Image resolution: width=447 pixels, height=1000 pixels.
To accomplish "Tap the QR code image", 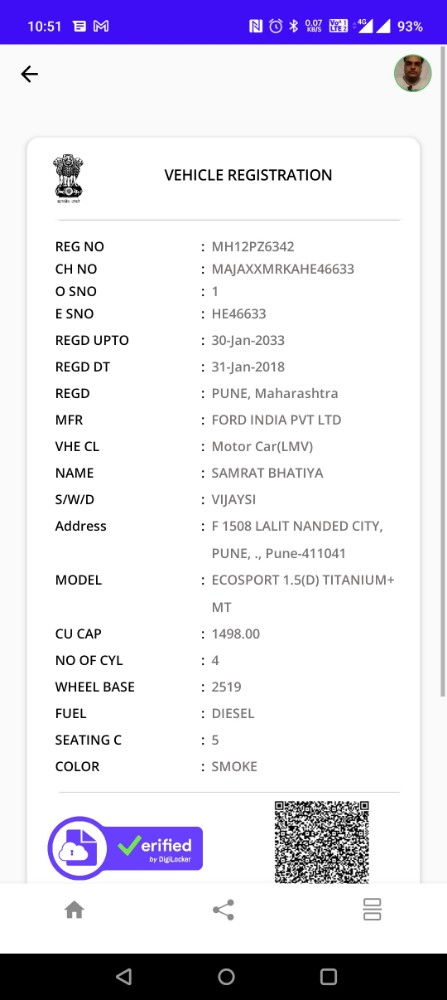I will (322, 842).
